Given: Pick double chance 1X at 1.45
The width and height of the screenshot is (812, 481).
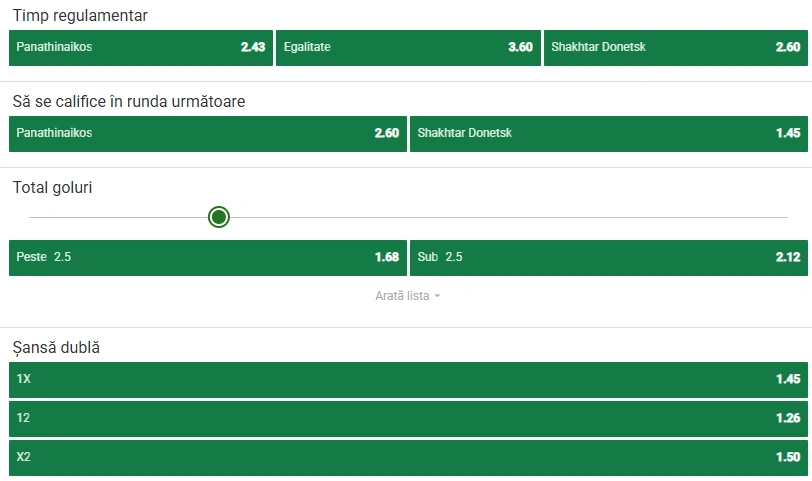Looking at the screenshot, I should pyautogui.click(x=408, y=380).
